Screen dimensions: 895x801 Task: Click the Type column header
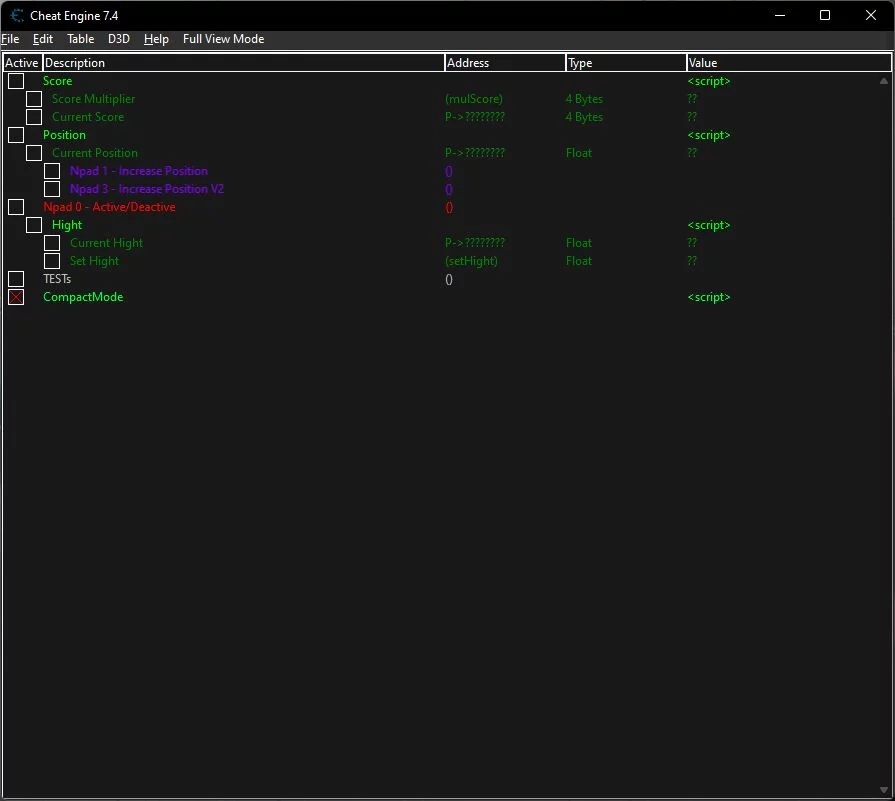[x=626, y=63]
